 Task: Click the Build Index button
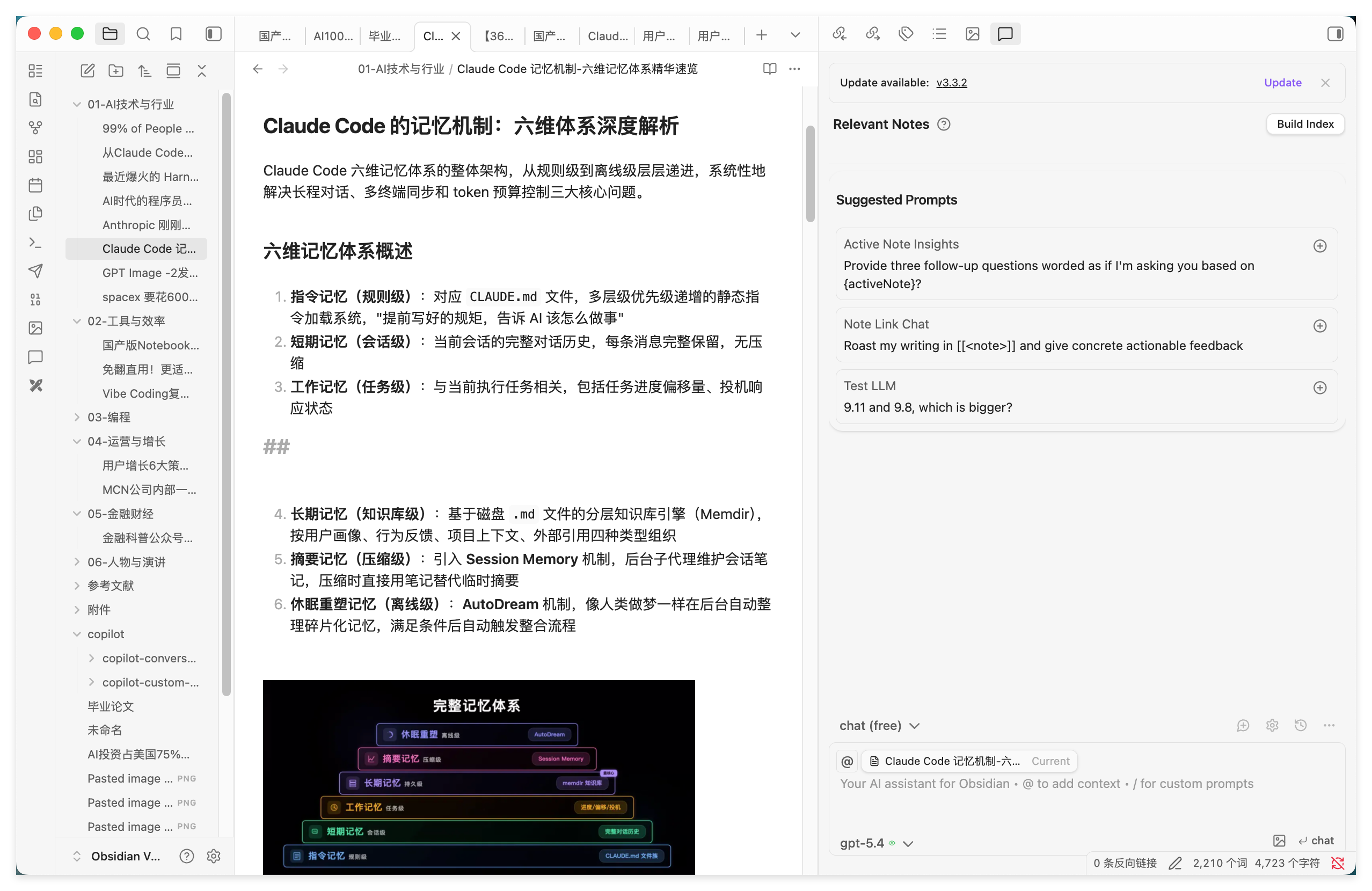[x=1304, y=124]
